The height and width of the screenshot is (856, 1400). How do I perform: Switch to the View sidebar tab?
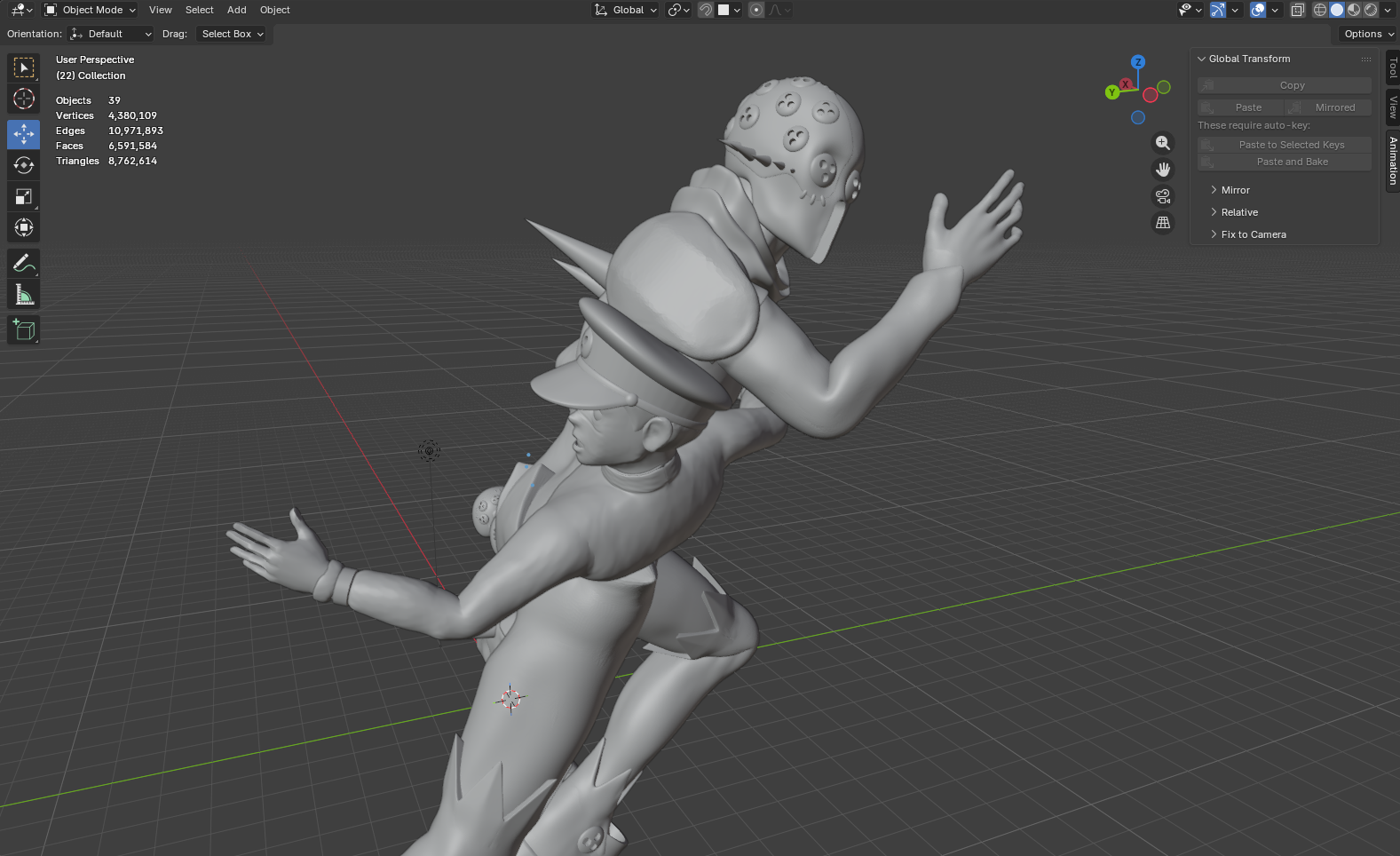pos(1393,107)
